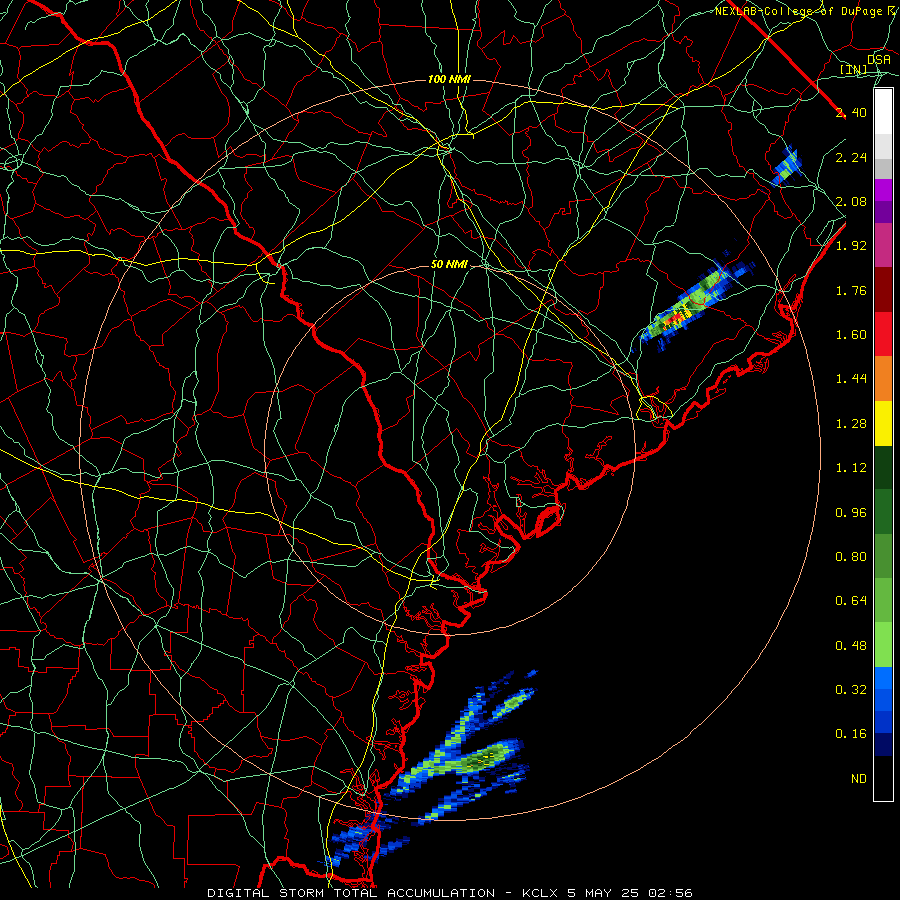Click the 0.32 legend value
This screenshot has height=900, width=900.
[x=851, y=690]
